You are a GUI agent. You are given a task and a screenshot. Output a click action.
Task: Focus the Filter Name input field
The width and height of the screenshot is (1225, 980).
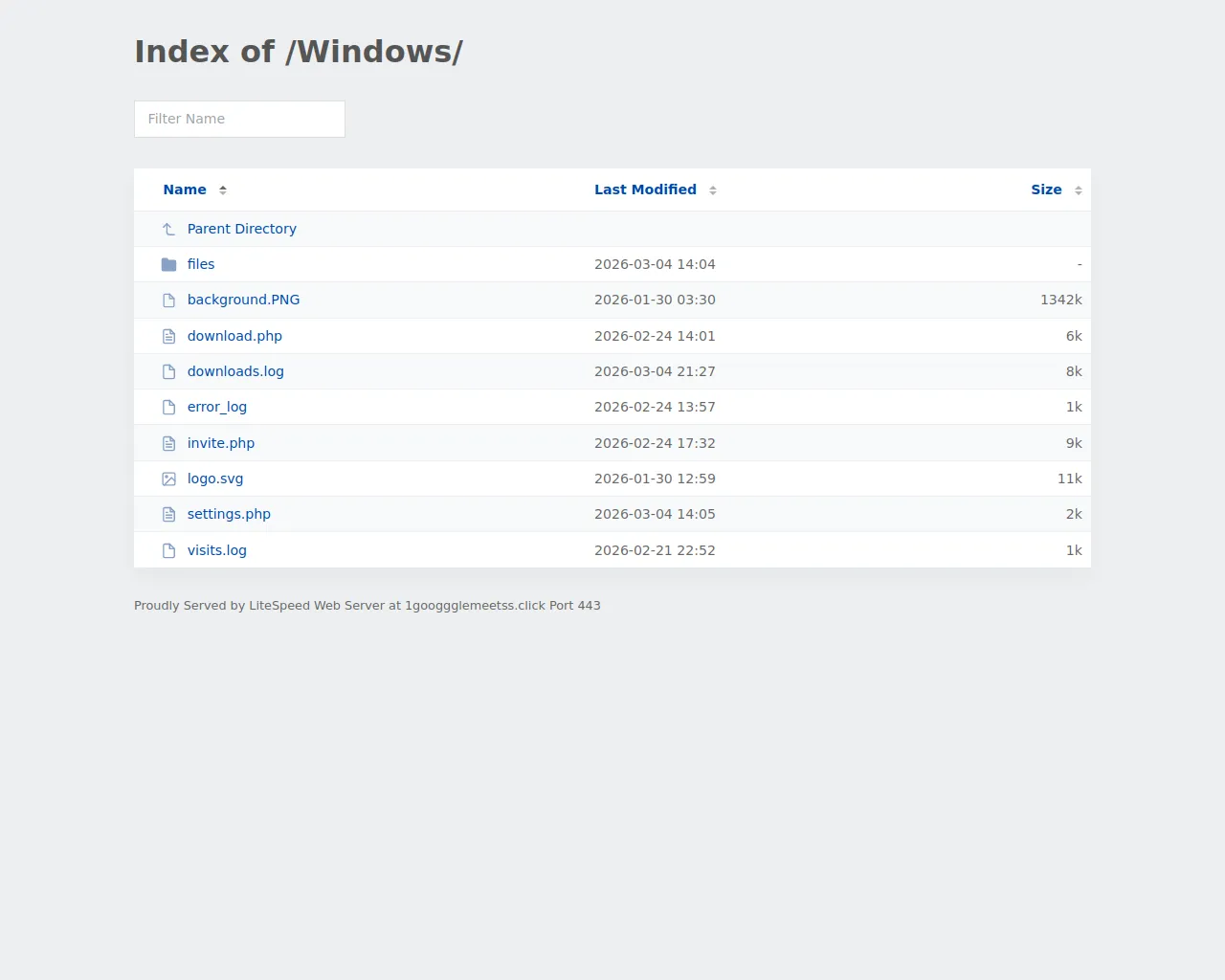point(239,119)
